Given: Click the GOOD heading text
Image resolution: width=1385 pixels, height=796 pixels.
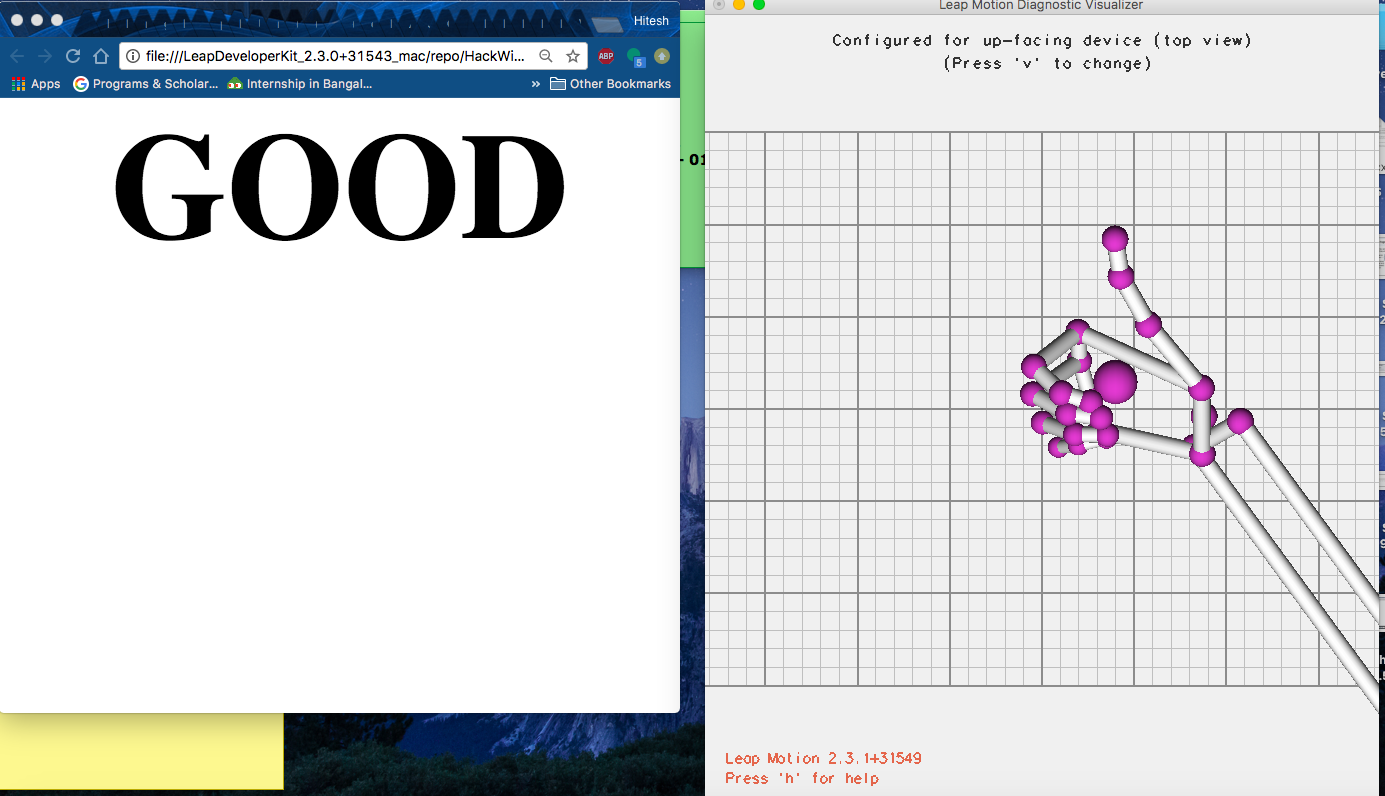Looking at the screenshot, I should pyautogui.click(x=339, y=187).
